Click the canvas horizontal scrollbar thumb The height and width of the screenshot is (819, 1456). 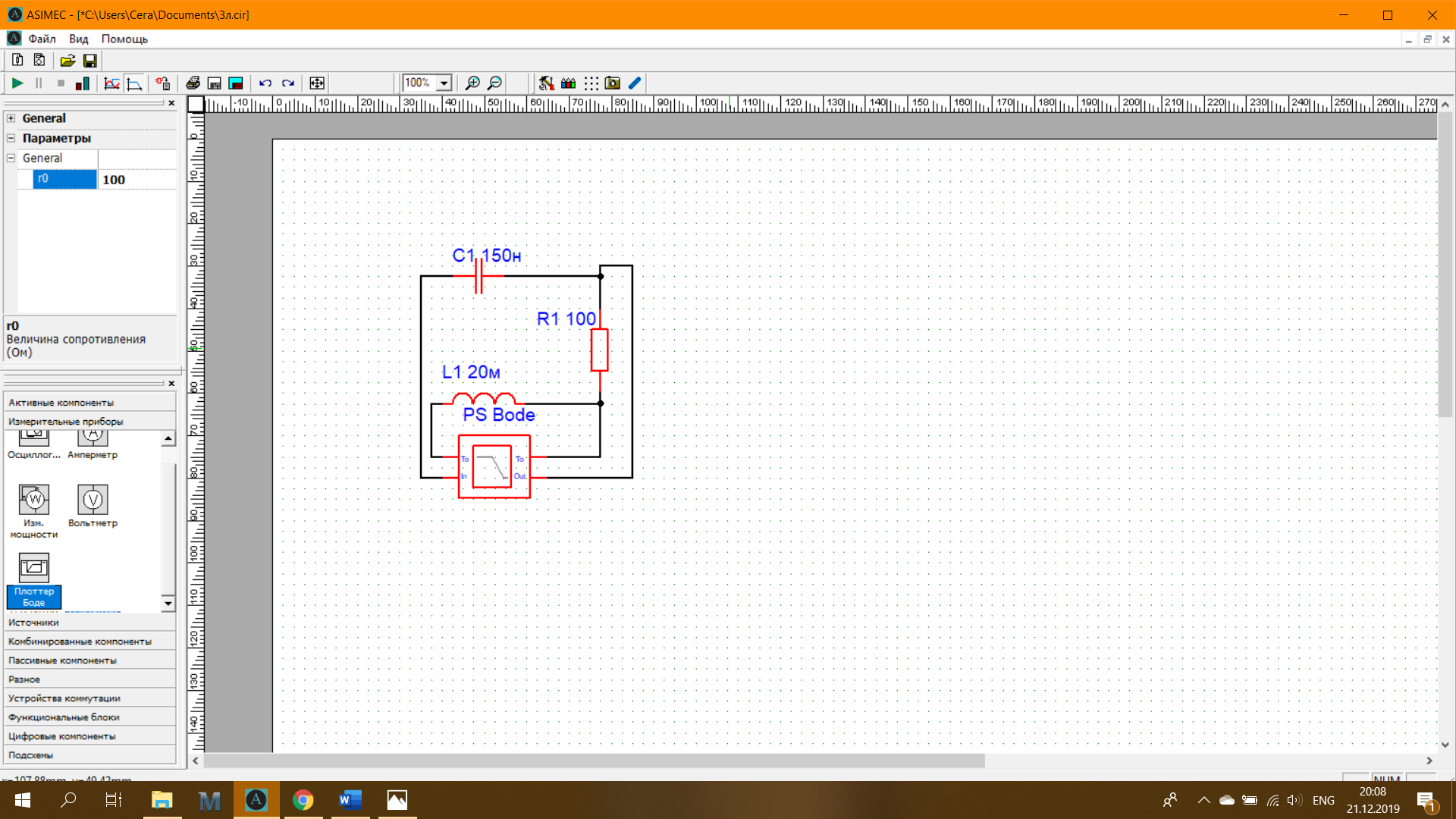(x=595, y=761)
